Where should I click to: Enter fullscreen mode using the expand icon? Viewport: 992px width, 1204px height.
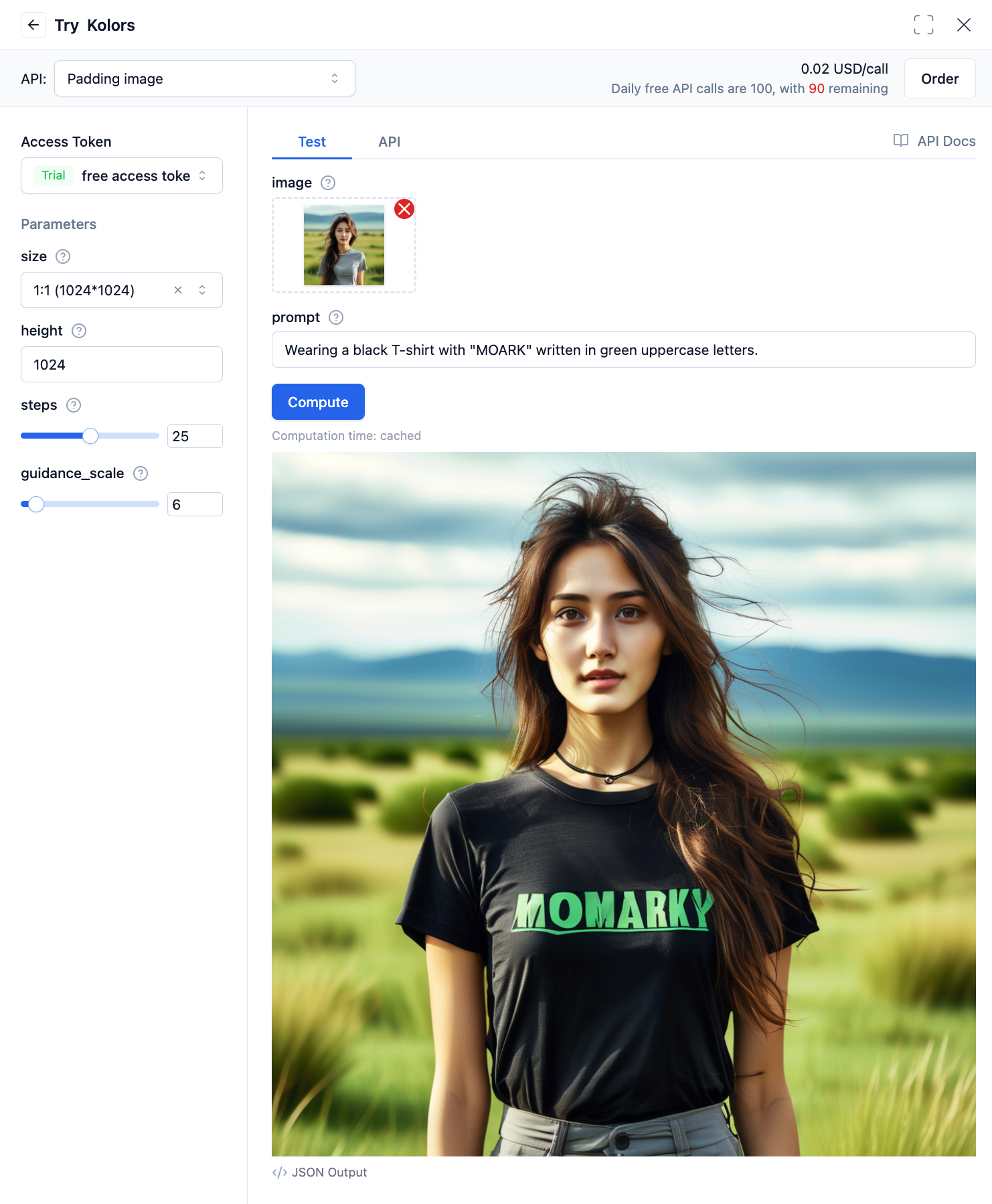pyautogui.click(x=923, y=25)
